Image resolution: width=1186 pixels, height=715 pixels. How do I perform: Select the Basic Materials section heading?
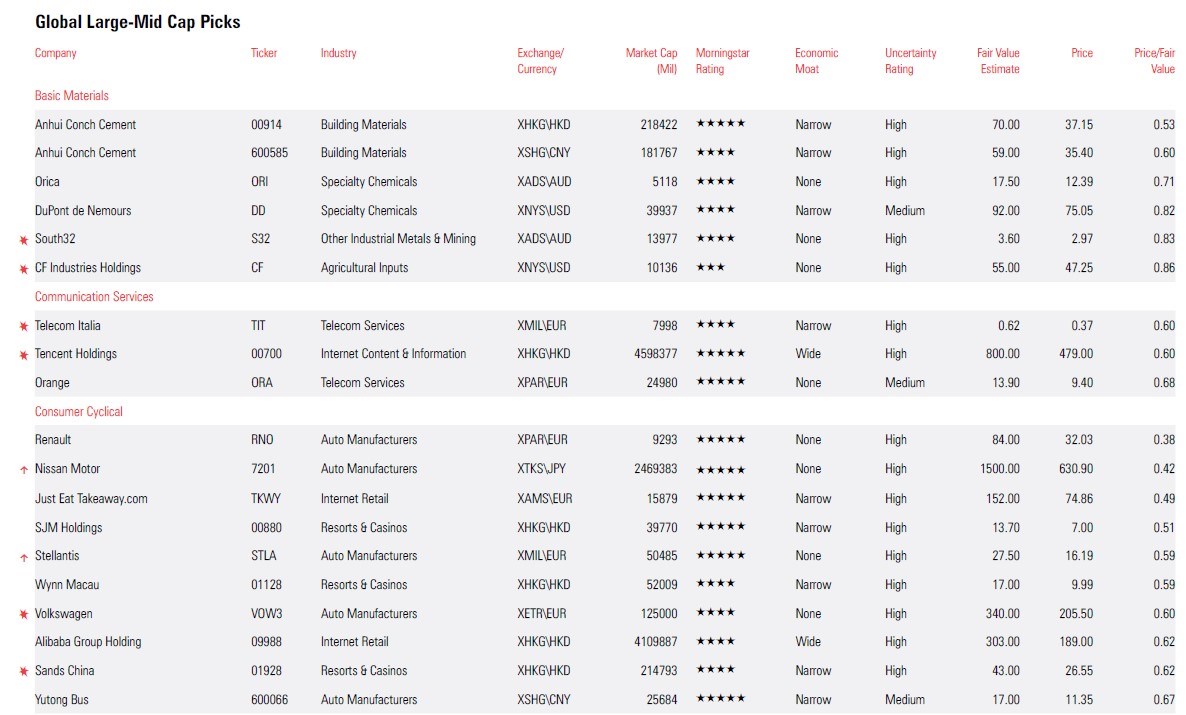pos(72,96)
